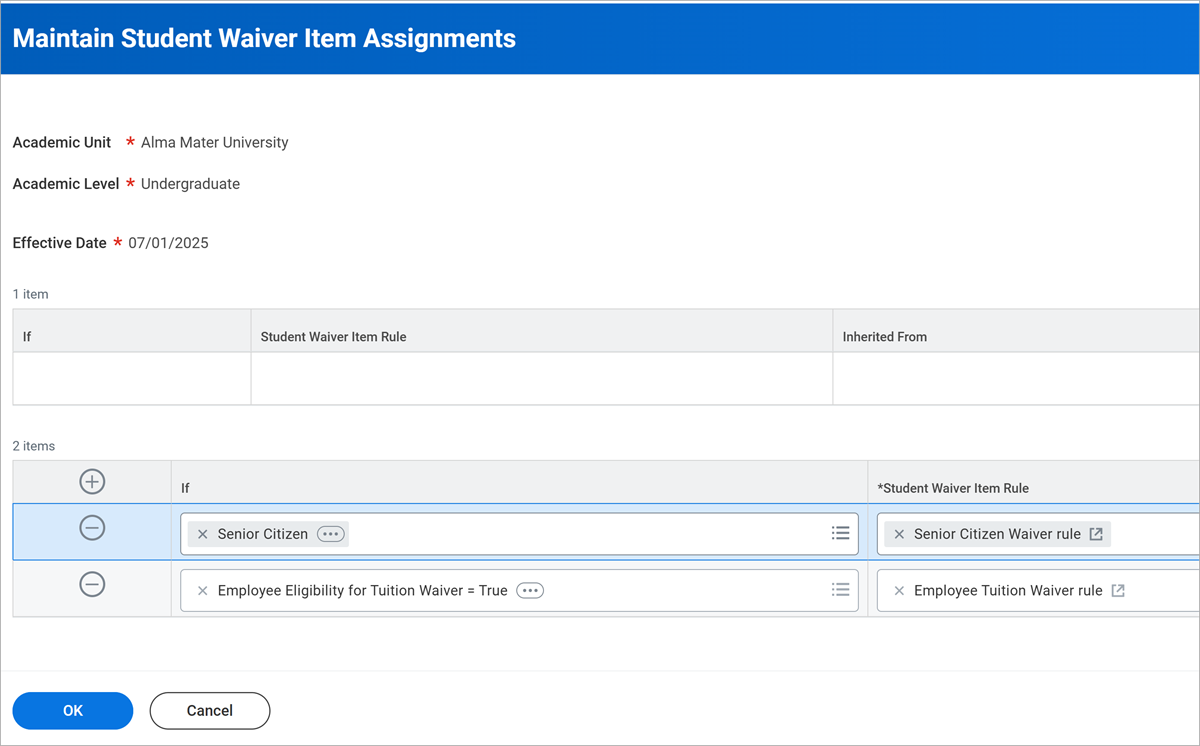Click the Senior Citizen Waiver rule field
Viewport: 1200px width, 746px height.
[1038, 534]
